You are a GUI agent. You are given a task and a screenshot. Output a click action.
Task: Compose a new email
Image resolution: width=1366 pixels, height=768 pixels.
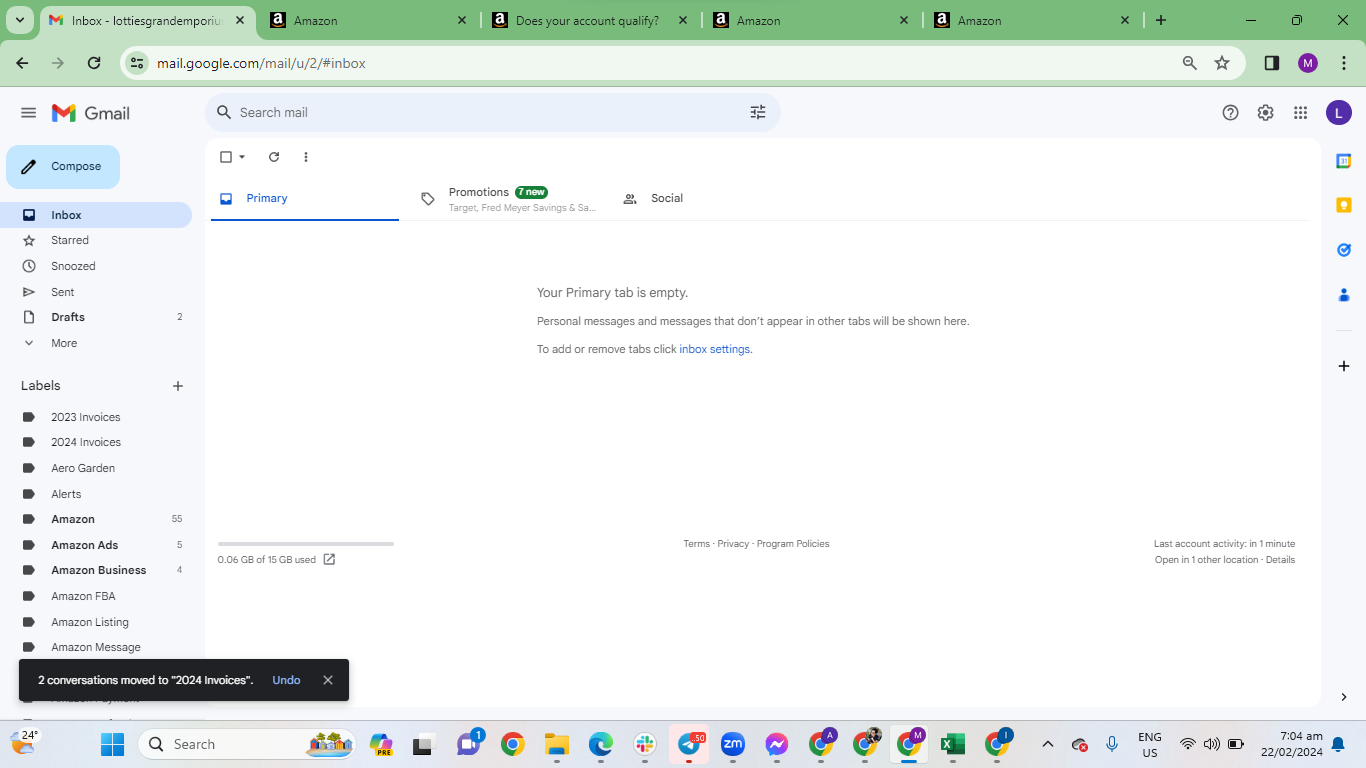tap(63, 167)
